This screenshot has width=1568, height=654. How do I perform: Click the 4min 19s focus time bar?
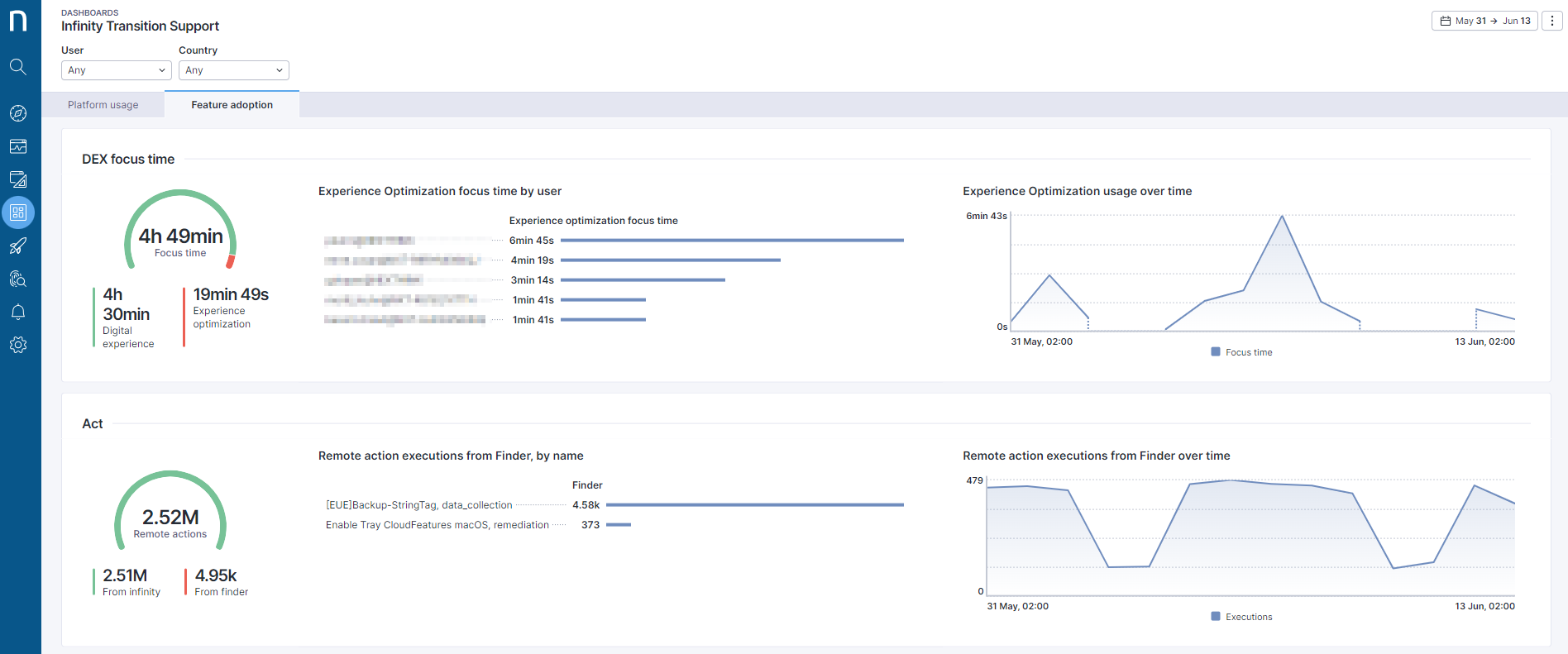[671, 260]
